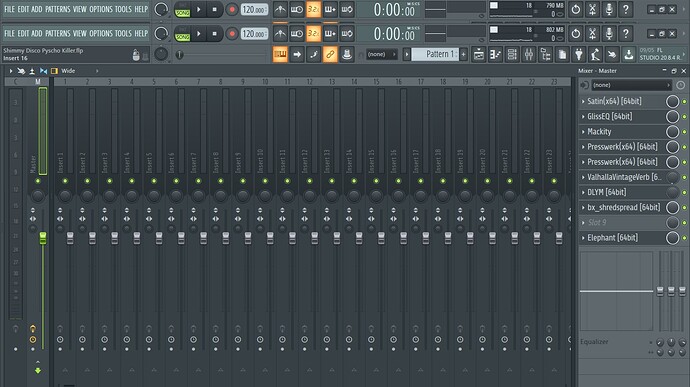Open the Channel rack icon in the shortcut toolbar

click(x=512, y=55)
